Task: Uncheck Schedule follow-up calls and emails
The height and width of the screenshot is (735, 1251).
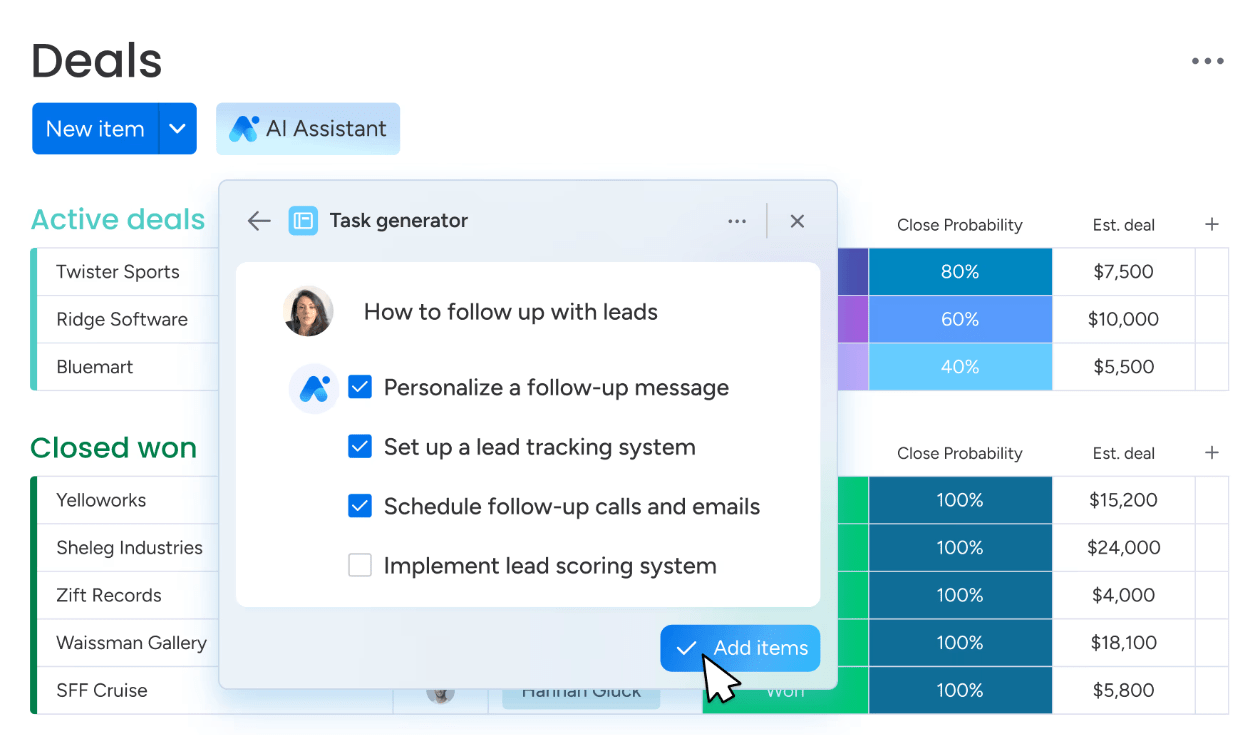Action: pyautogui.click(x=360, y=506)
